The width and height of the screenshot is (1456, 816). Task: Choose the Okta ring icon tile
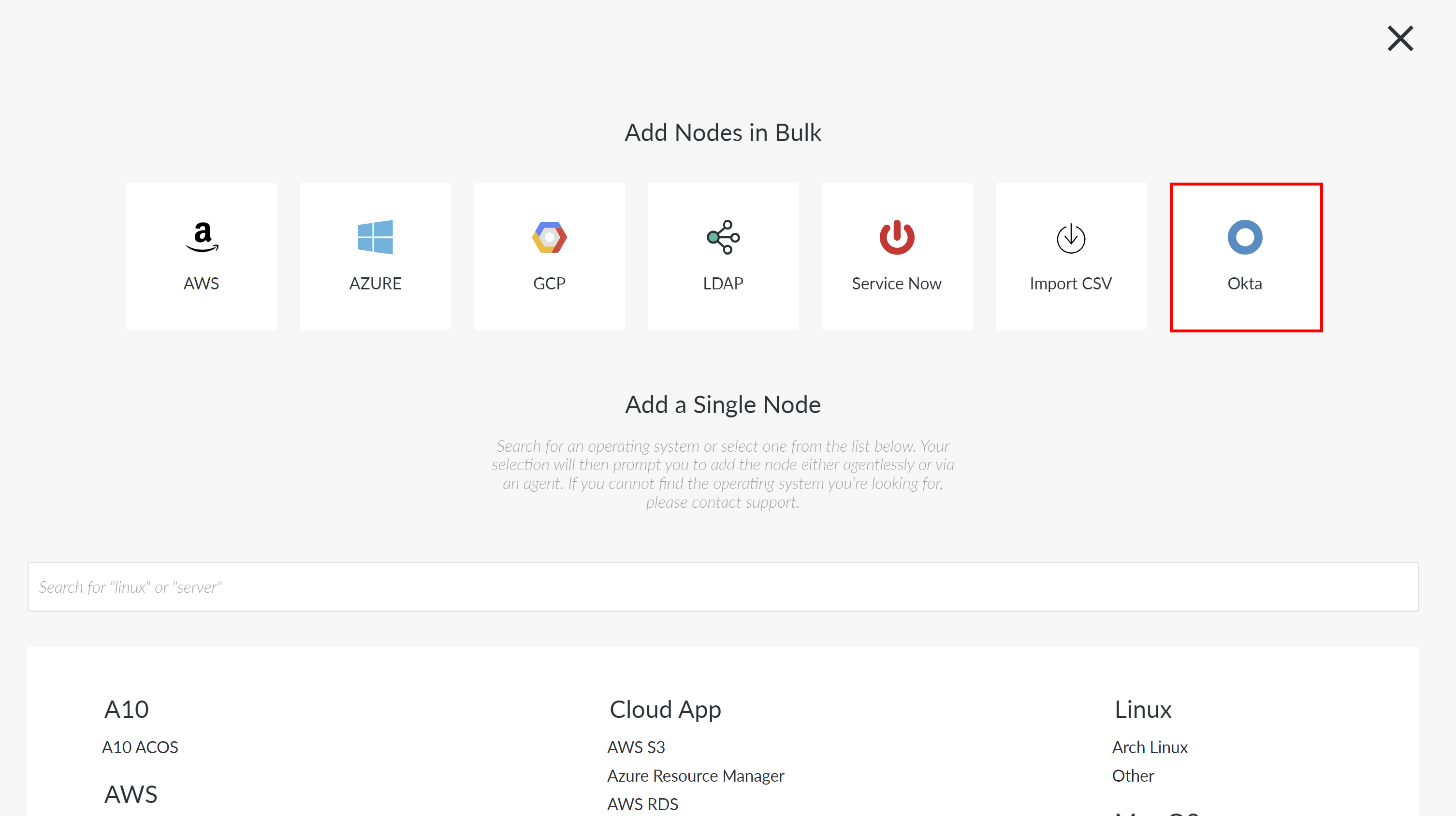point(1245,256)
